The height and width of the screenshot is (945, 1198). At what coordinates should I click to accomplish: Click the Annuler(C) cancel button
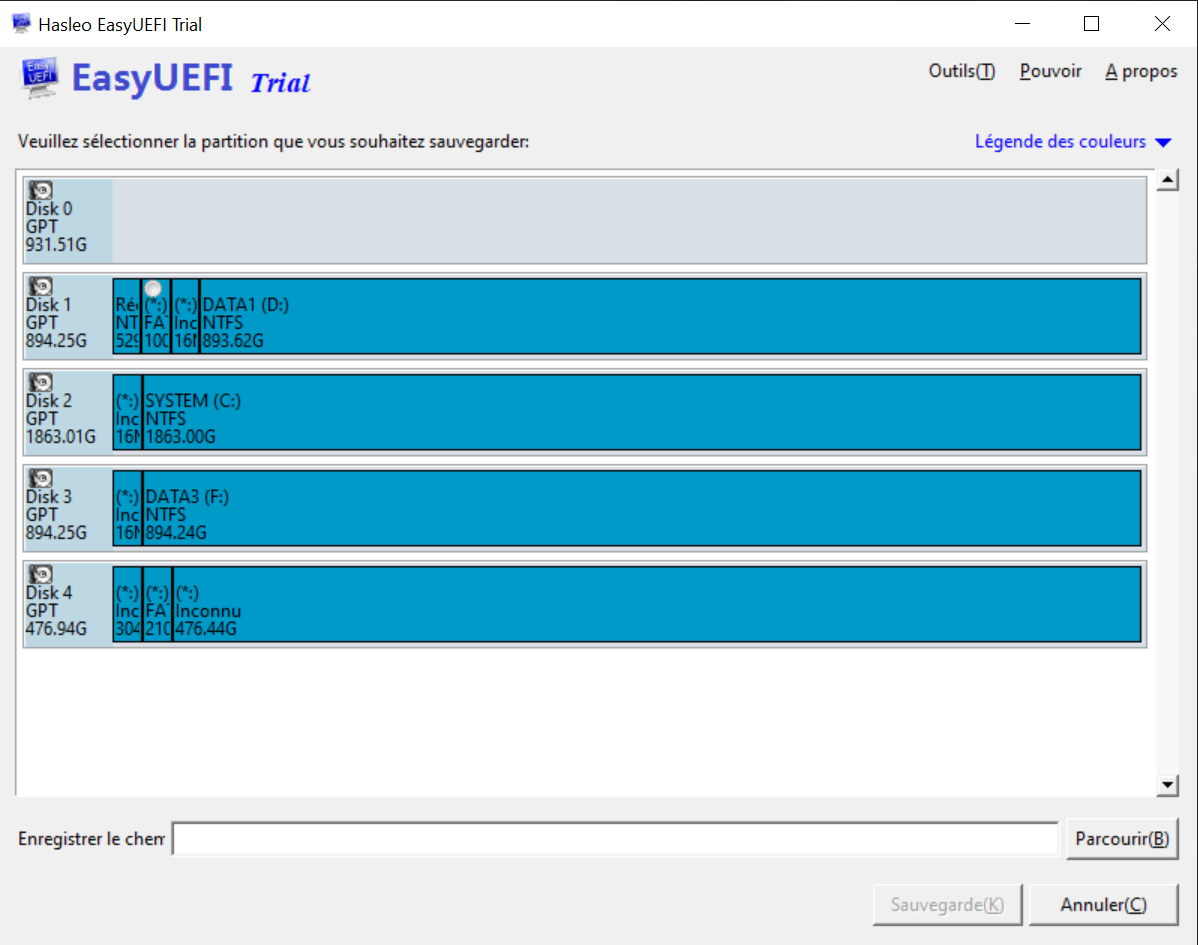[x=1103, y=905]
